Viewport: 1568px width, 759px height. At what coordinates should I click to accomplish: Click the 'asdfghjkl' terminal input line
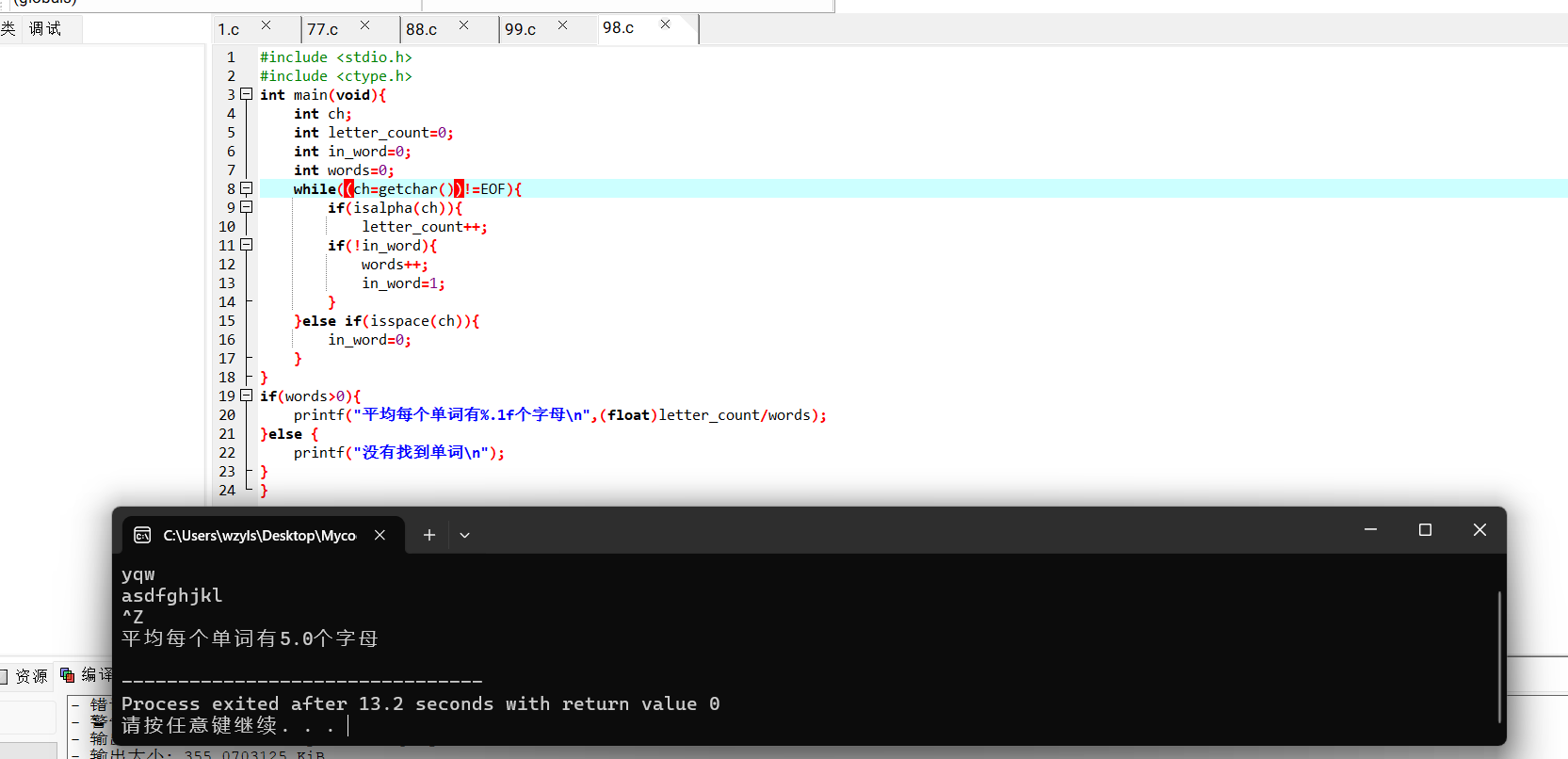[172, 595]
